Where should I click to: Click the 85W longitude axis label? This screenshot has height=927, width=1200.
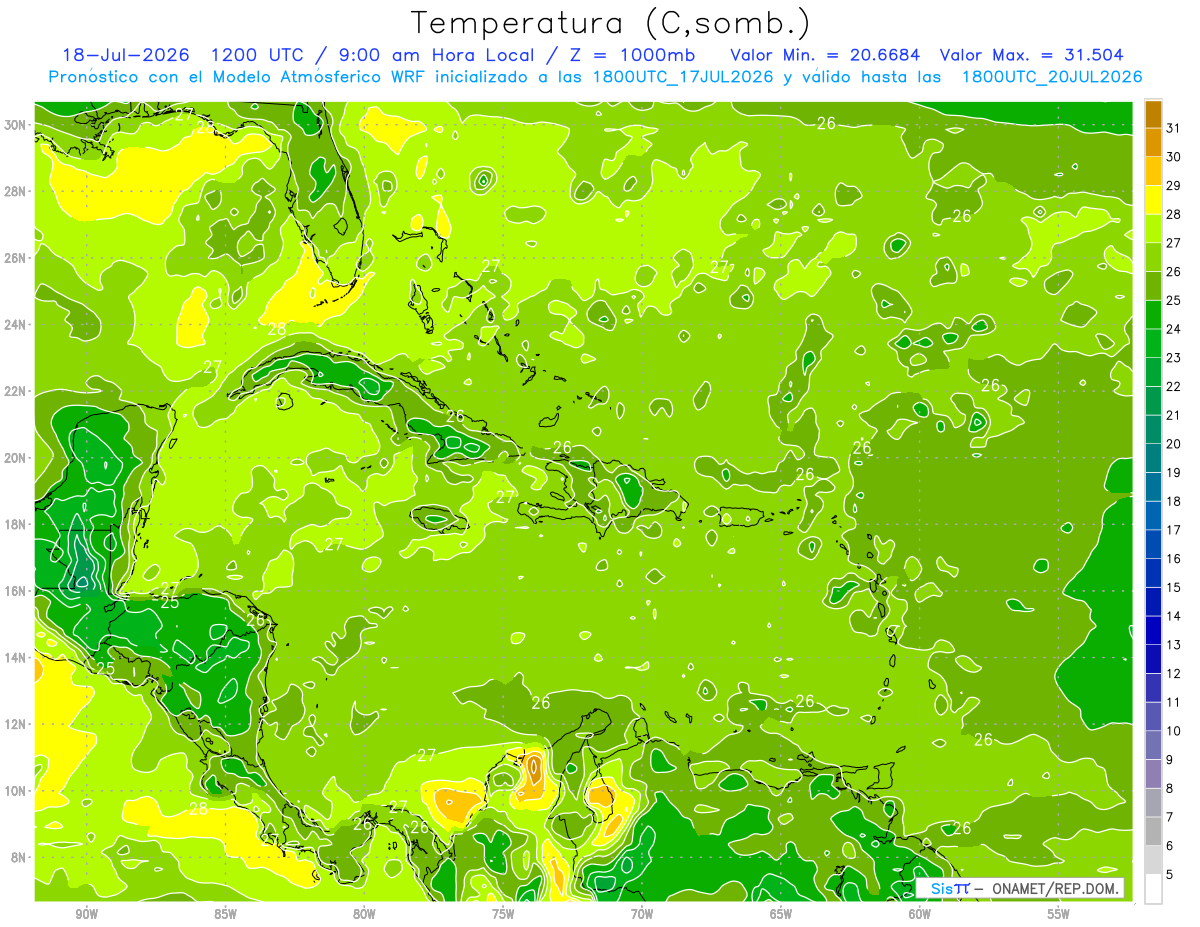tap(225, 915)
